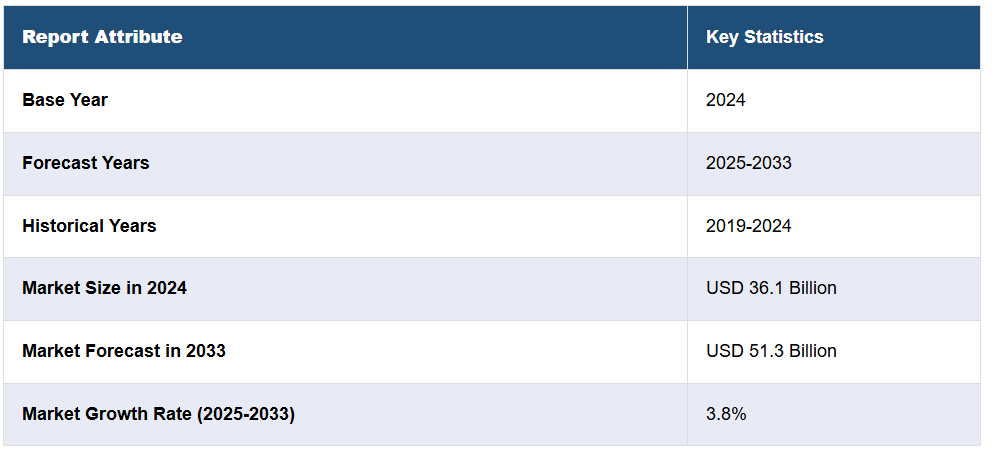Click the Key Statistics column header
Viewport: 996px width, 455px height.
pos(765,37)
